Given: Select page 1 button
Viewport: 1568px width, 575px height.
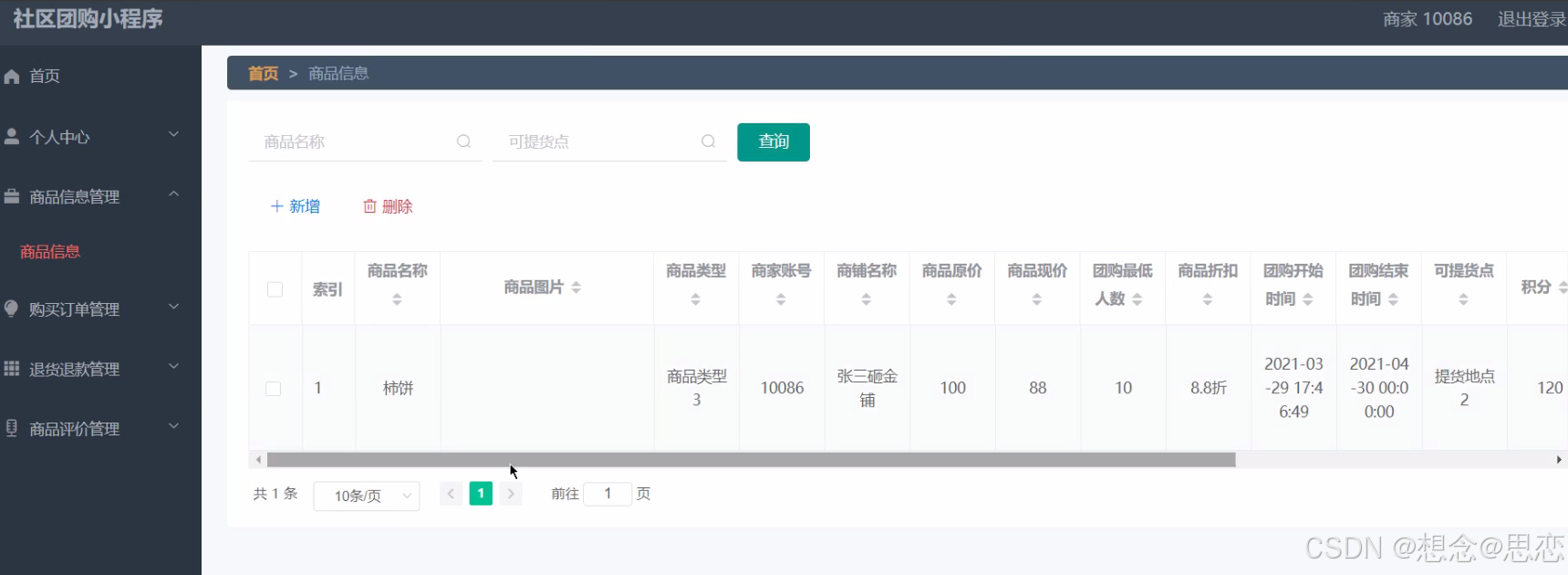Looking at the screenshot, I should pyautogui.click(x=481, y=494).
